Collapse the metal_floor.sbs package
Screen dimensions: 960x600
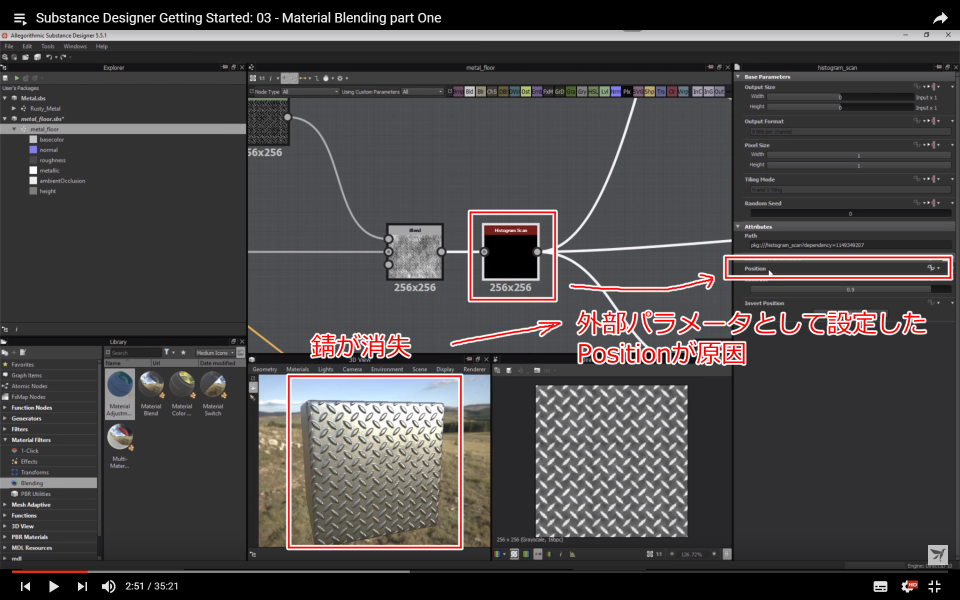tap(6, 119)
